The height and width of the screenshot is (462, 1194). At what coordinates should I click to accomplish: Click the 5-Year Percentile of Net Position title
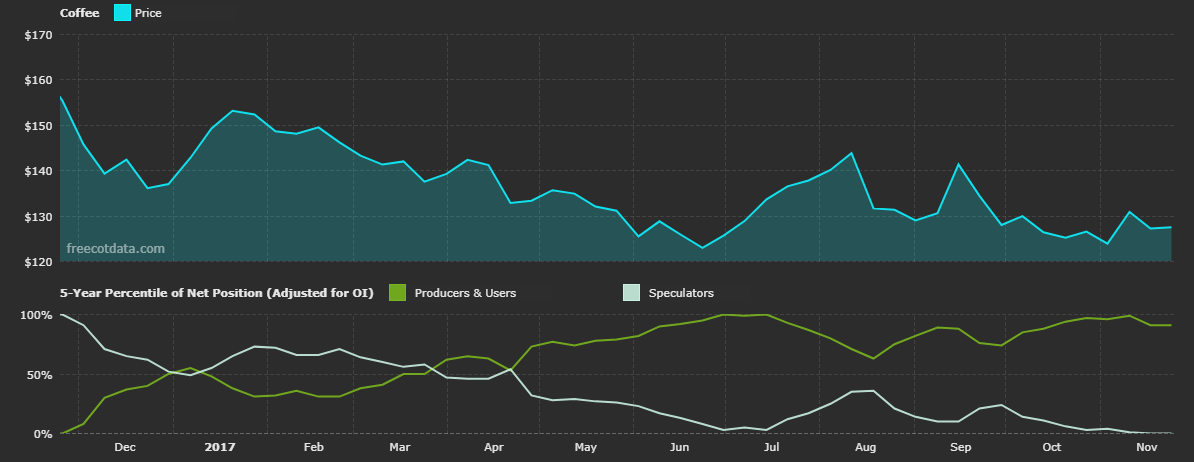pos(217,293)
